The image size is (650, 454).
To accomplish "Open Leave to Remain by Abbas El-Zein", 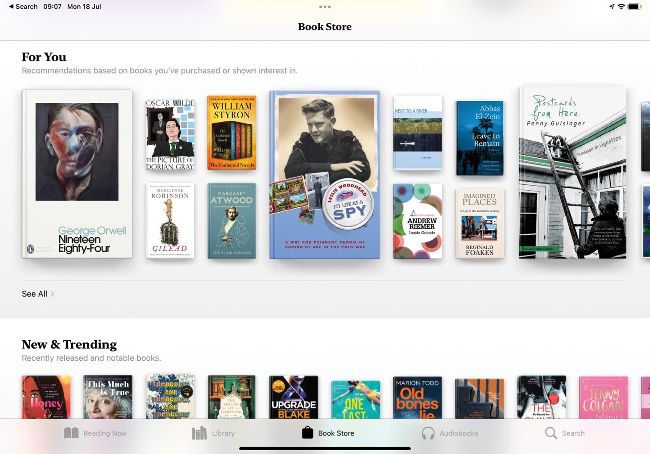I will coord(479,137).
